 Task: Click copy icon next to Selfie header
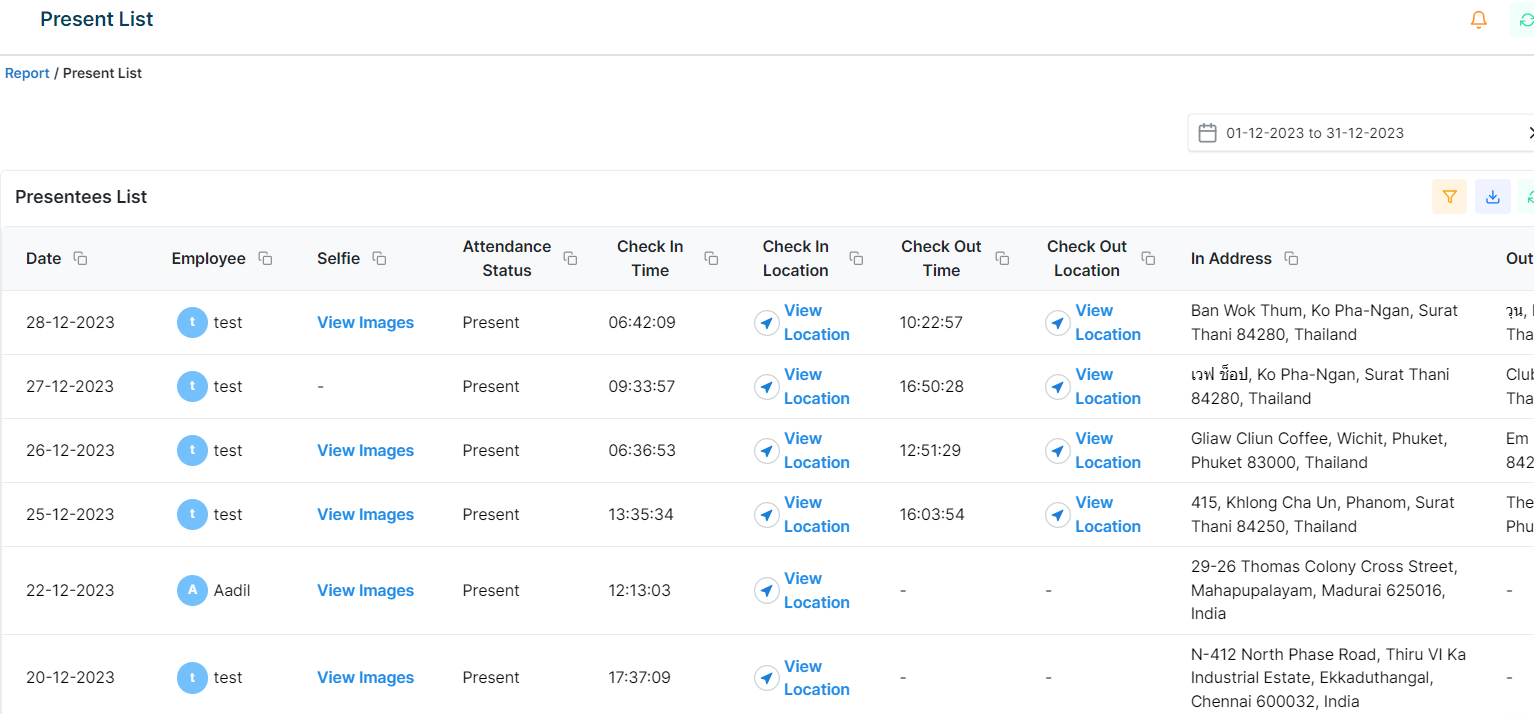pos(379,258)
